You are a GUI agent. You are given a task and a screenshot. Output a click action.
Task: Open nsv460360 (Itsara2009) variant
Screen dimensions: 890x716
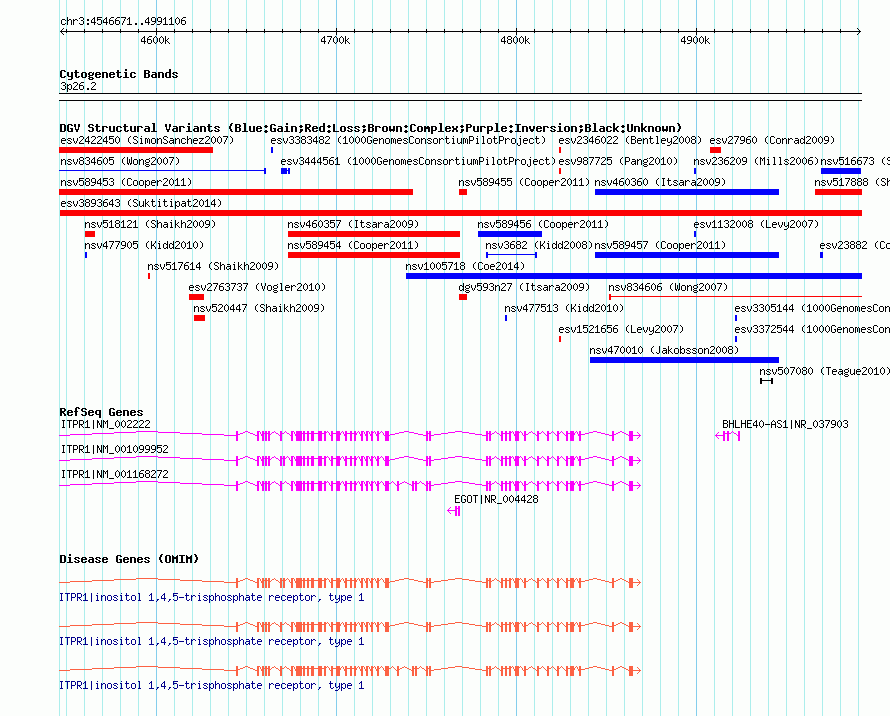coord(660,182)
